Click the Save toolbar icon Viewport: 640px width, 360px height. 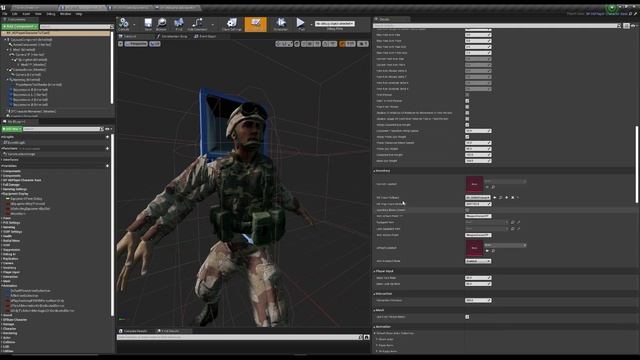pos(148,24)
